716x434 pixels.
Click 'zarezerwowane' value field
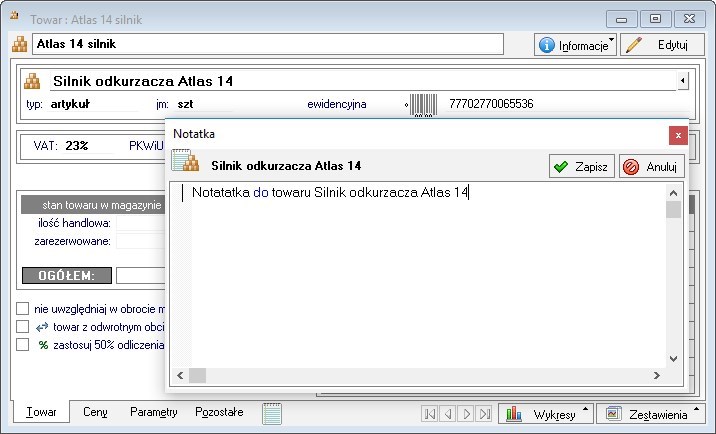[140, 241]
